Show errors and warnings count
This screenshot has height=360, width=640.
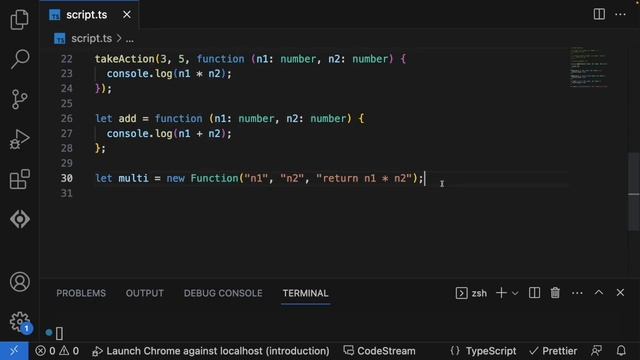tap(57, 351)
